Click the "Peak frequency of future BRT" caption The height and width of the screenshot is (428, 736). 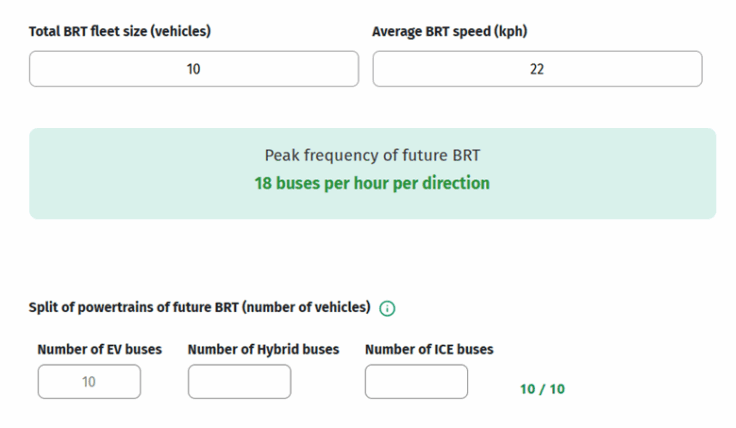(x=372, y=156)
